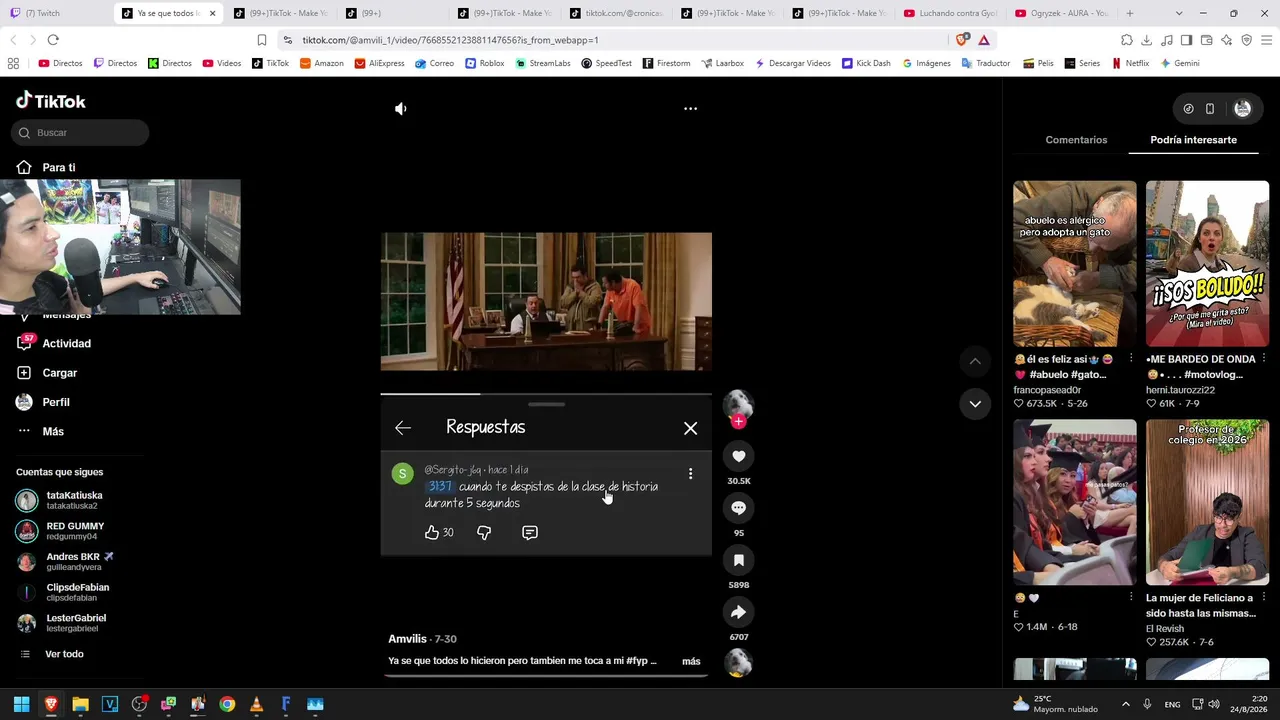Open the Brave hamburger main menu
Viewport: 1280px width, 720px height.
click(x=1267, y=40)
